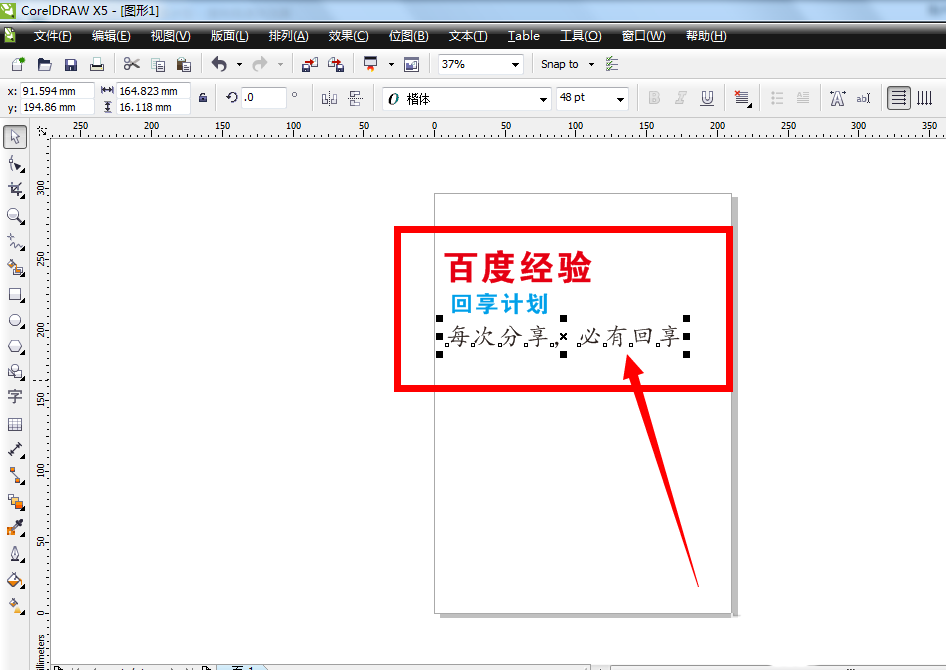Select the Shape edit tool
The image size is (946, 670).
point(15,163)
